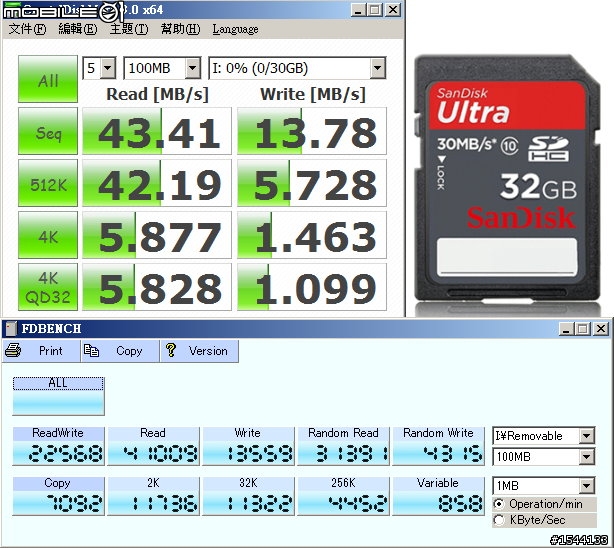
Task: Click the SanDisk Ultra 32GB card image
Action: click(x=507, y=179)
